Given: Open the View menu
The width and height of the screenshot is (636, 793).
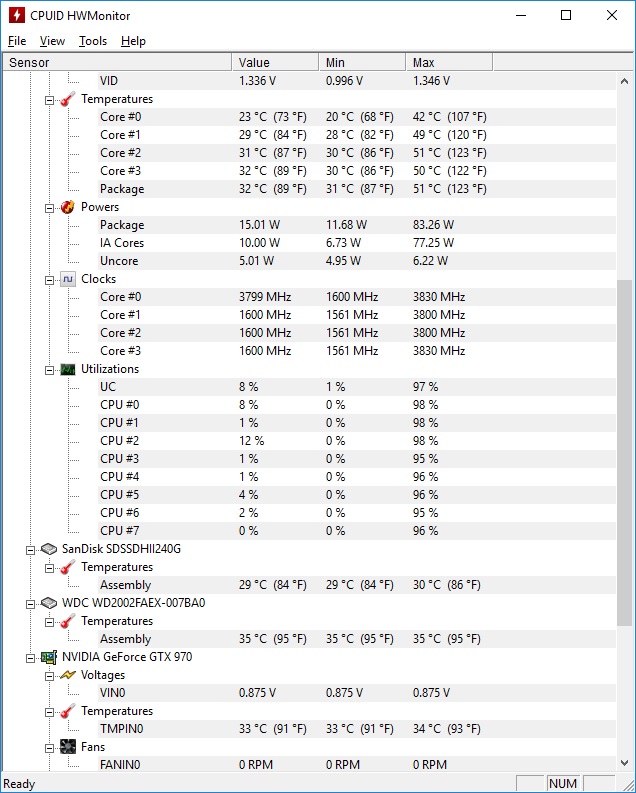Looking at the screenshot, I should tap(52, 41).
